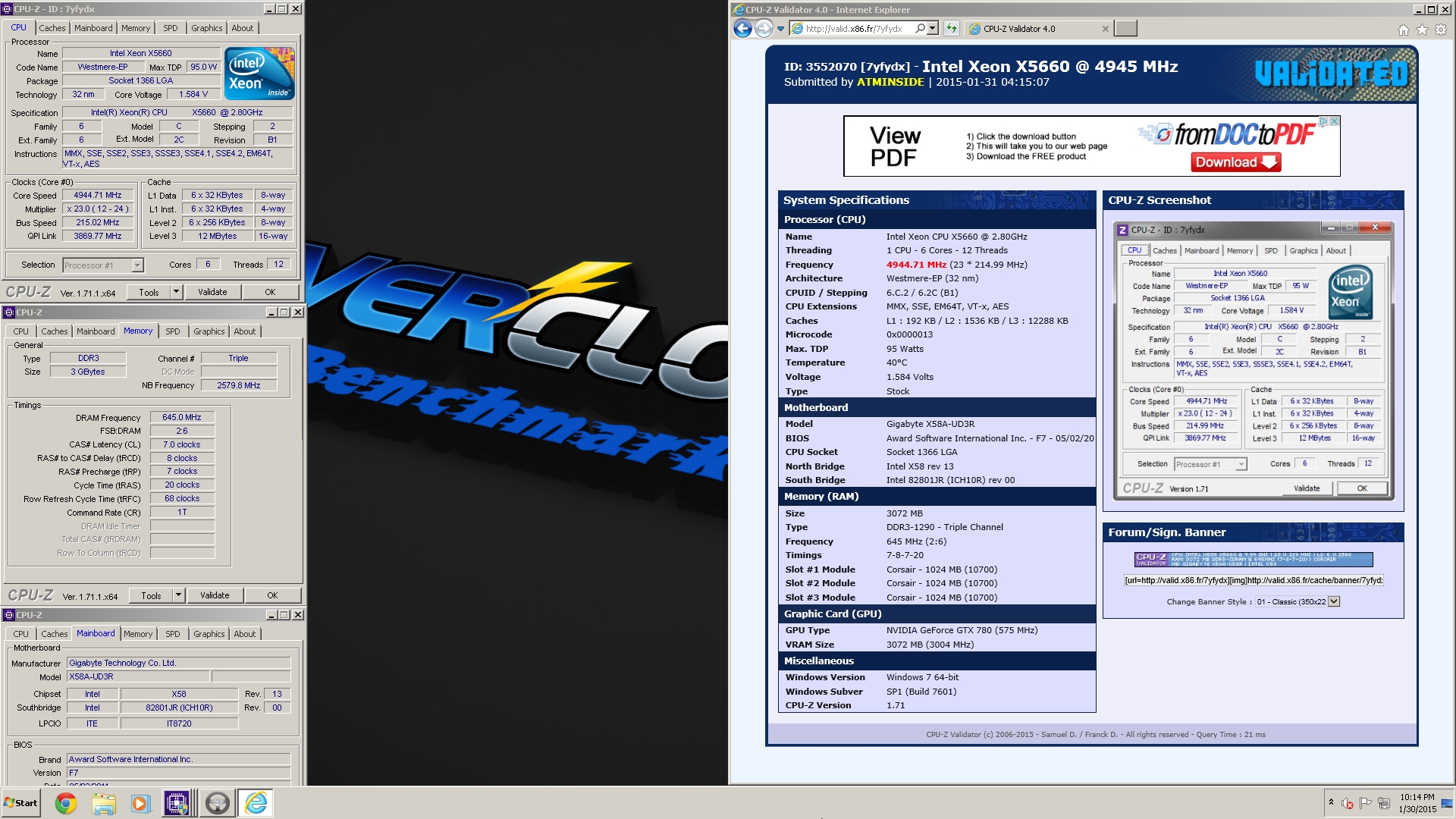
Task: Expand Processor #1 selection dropdown
Action: click(x=137, y=265)
